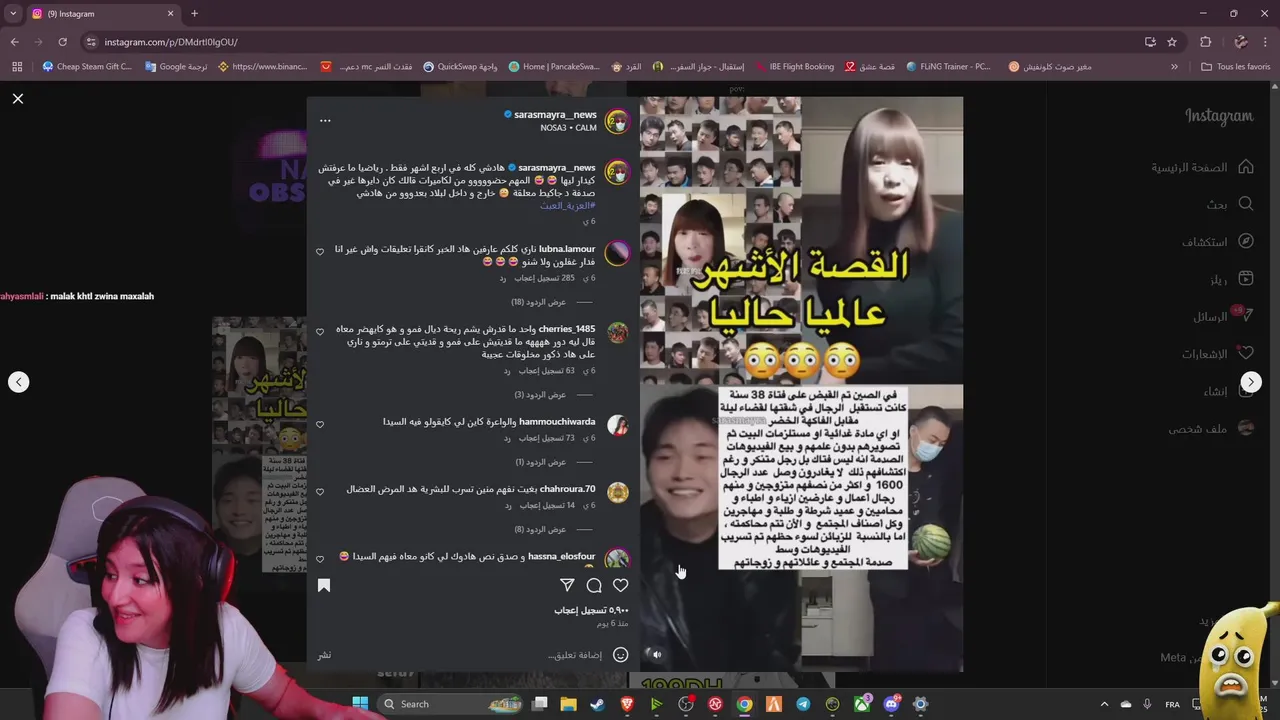
Task: Open Telegram from taskbar
Action: click(803, 704)
